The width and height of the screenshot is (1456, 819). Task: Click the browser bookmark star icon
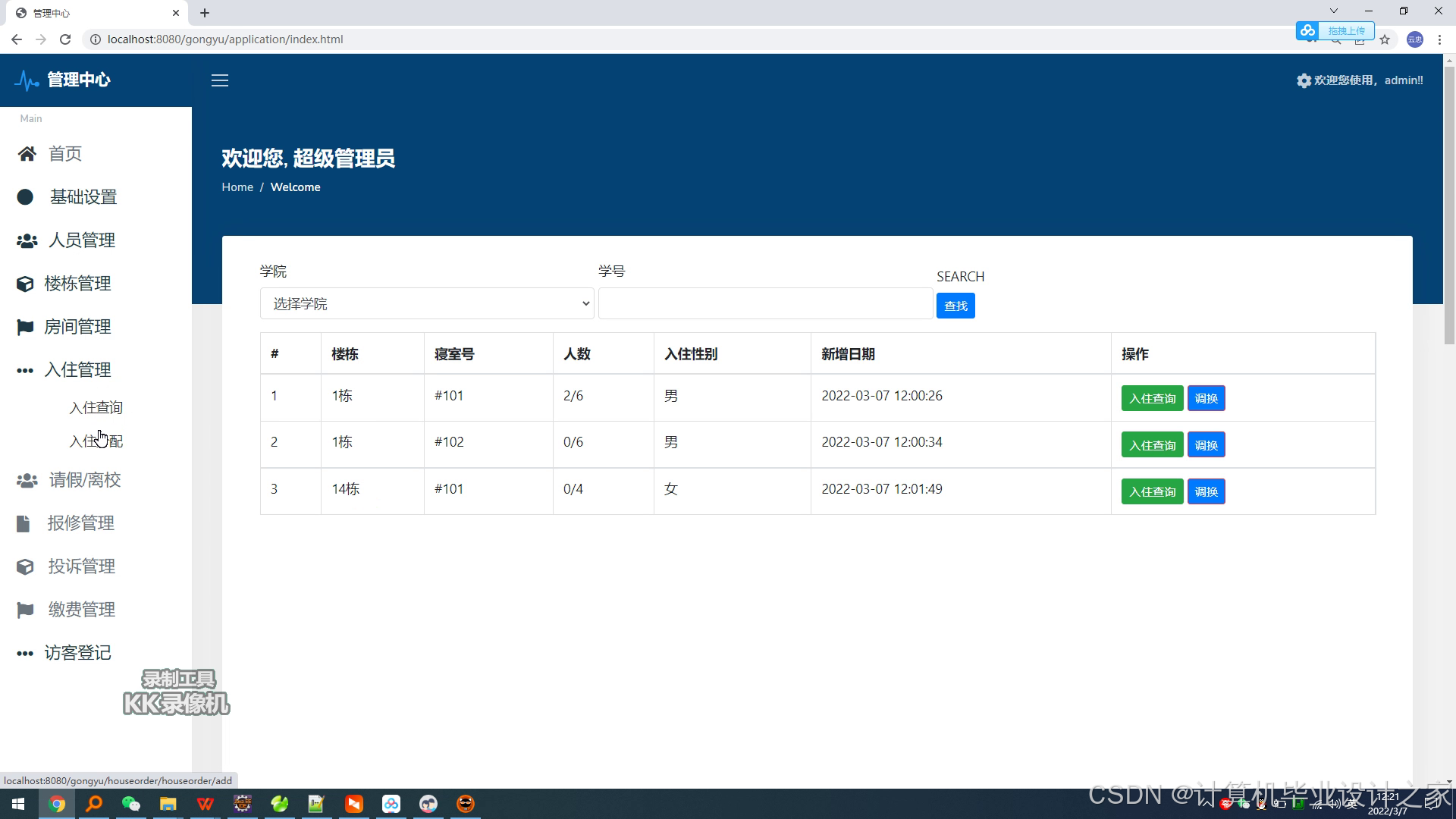point(1385,39)
